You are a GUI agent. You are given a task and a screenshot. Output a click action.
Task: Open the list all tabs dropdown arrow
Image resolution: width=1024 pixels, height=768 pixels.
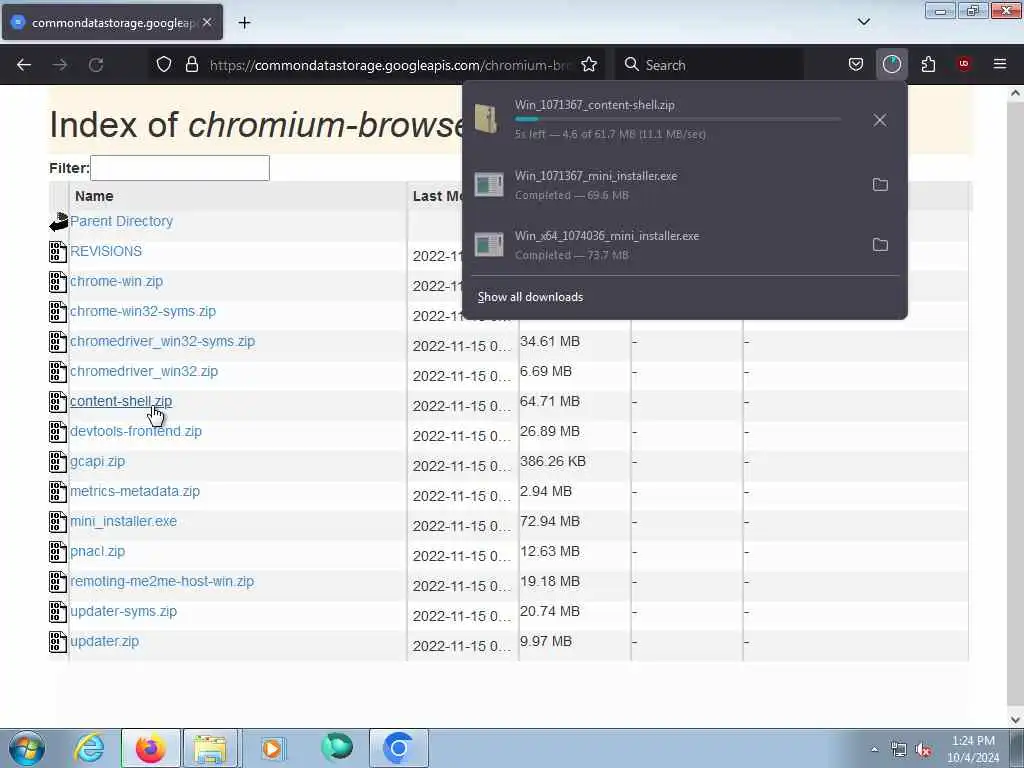pyautogui.click(x=864, y=22)
